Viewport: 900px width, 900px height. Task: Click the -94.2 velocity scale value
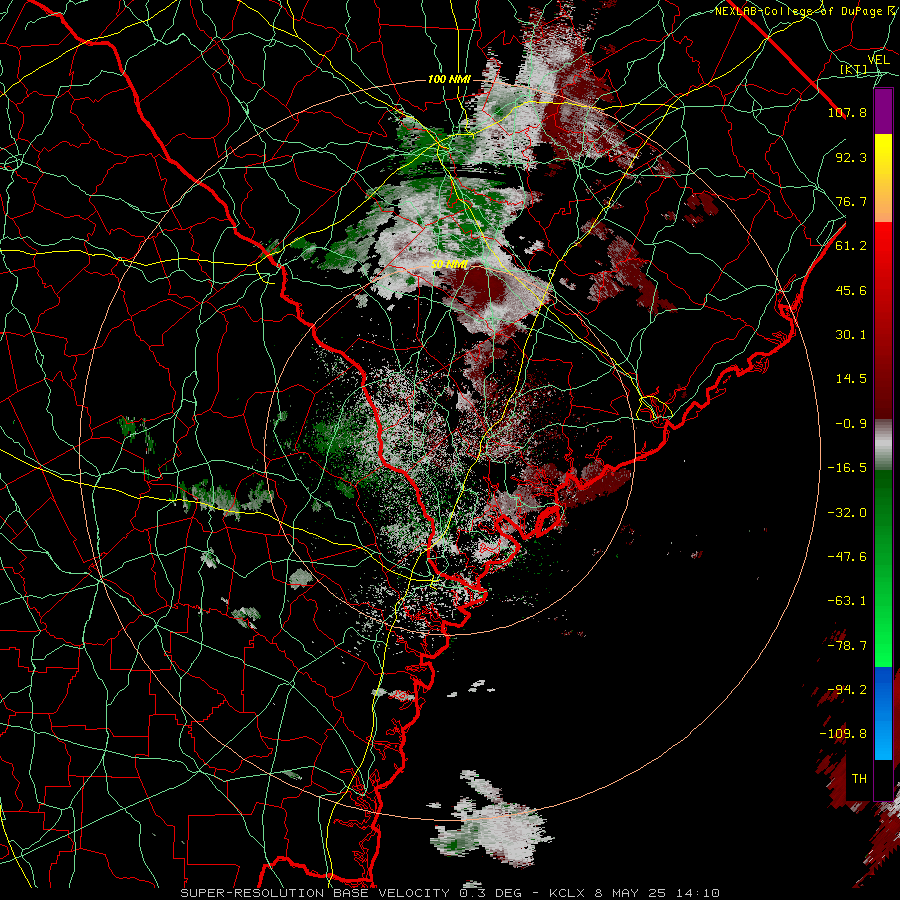[847, 690]
